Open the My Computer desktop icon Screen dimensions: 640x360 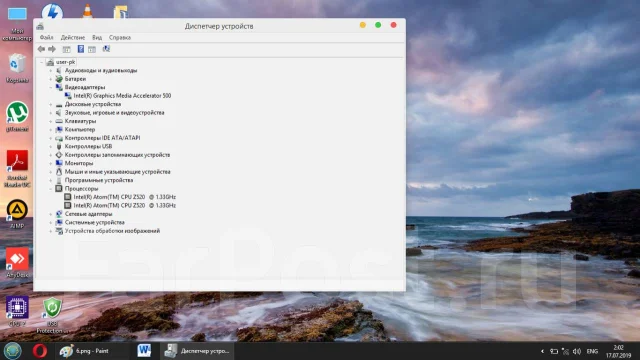coord(17,23)
